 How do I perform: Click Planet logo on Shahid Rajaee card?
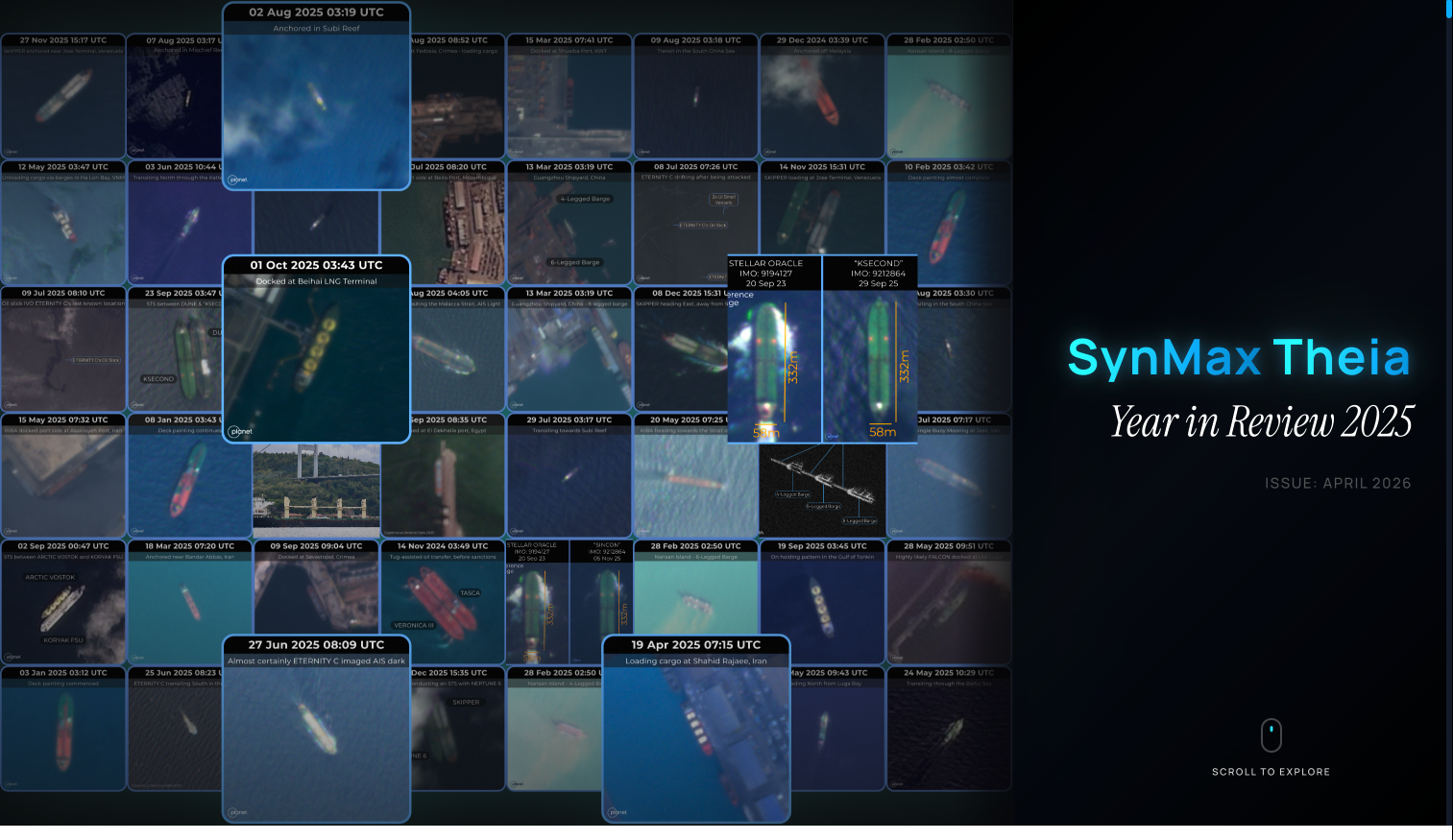click(x=617, y=812)
